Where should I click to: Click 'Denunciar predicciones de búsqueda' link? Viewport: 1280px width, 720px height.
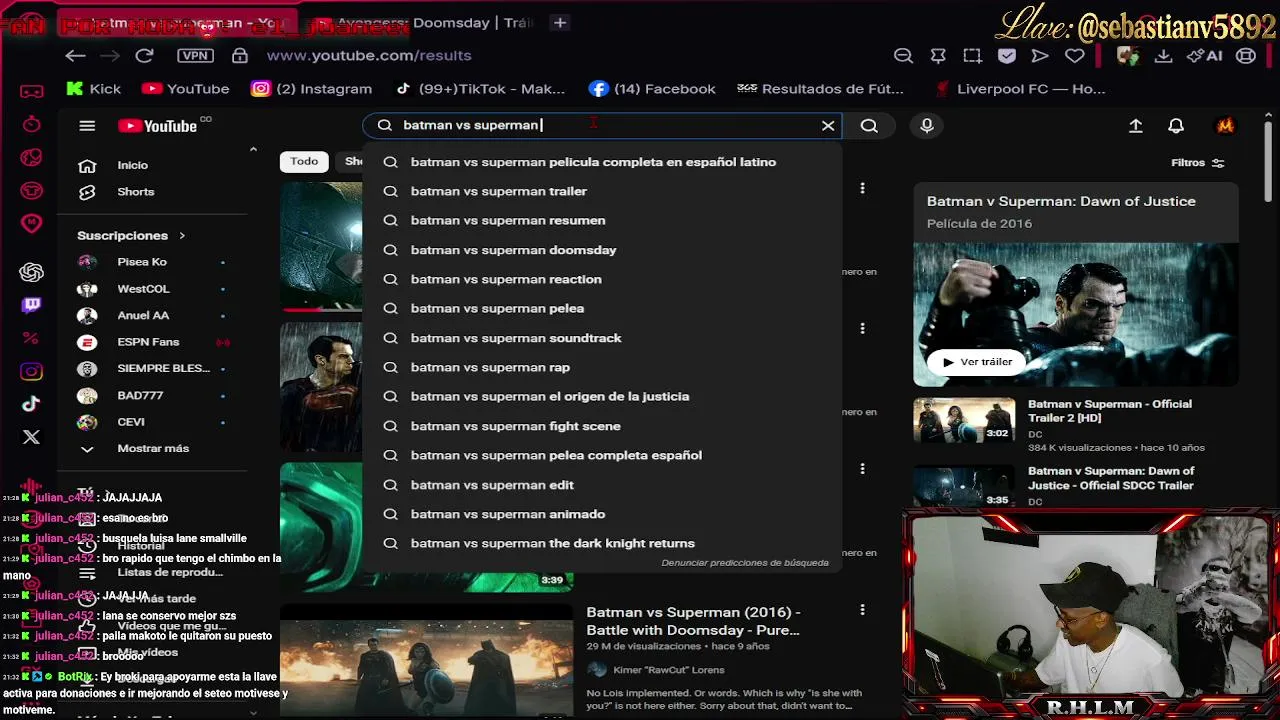pyautogui.click(x=745, y=563)
